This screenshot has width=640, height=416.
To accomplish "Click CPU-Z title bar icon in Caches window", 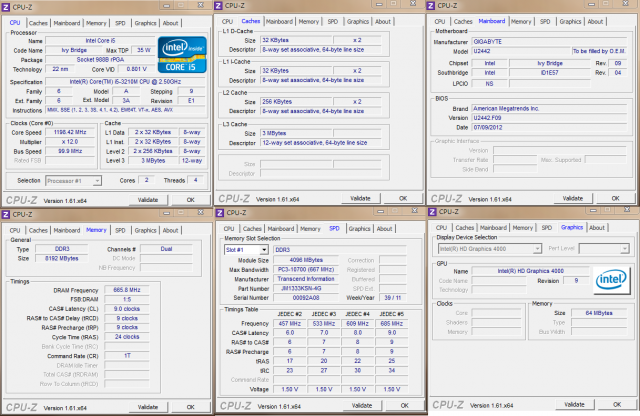I will (220, 6).
